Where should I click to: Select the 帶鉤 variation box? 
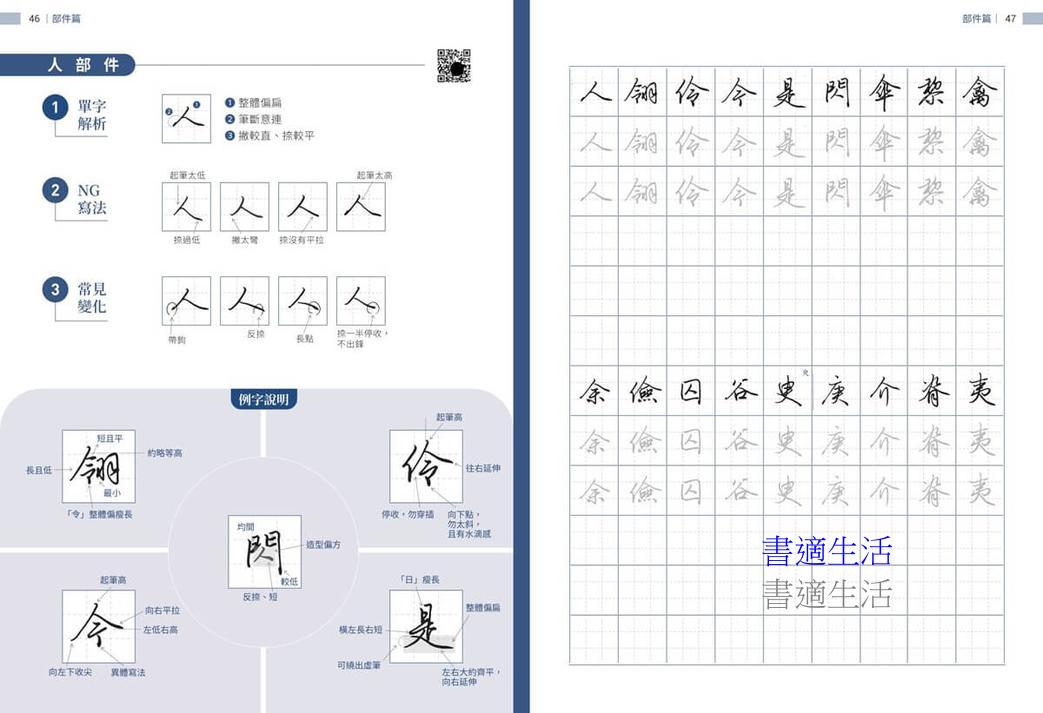[x=186, y=300]
